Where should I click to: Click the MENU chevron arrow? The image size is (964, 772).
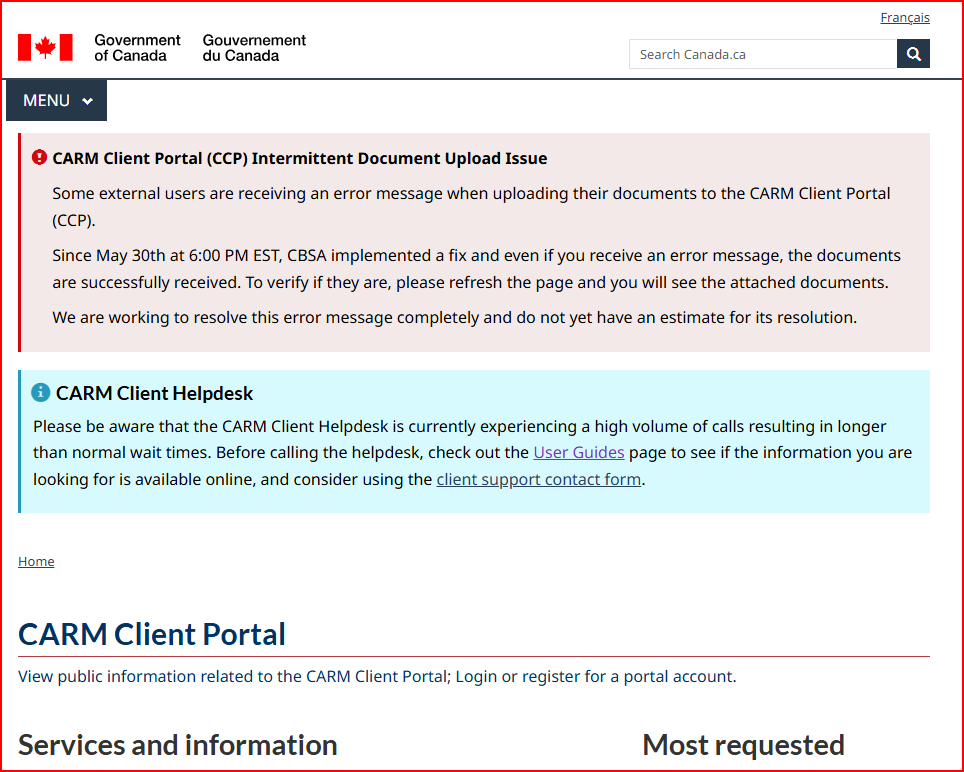[x=88, y=100]
